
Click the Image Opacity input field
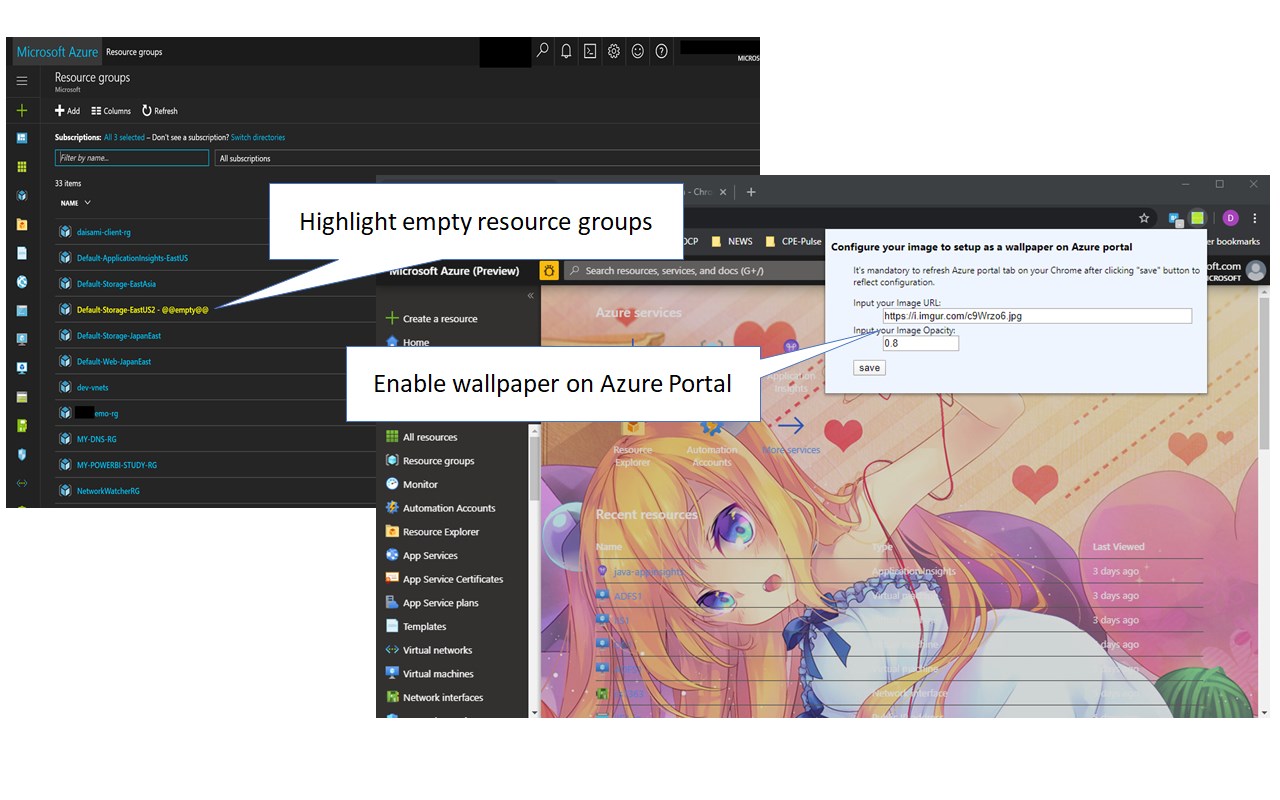coord(921,343)
